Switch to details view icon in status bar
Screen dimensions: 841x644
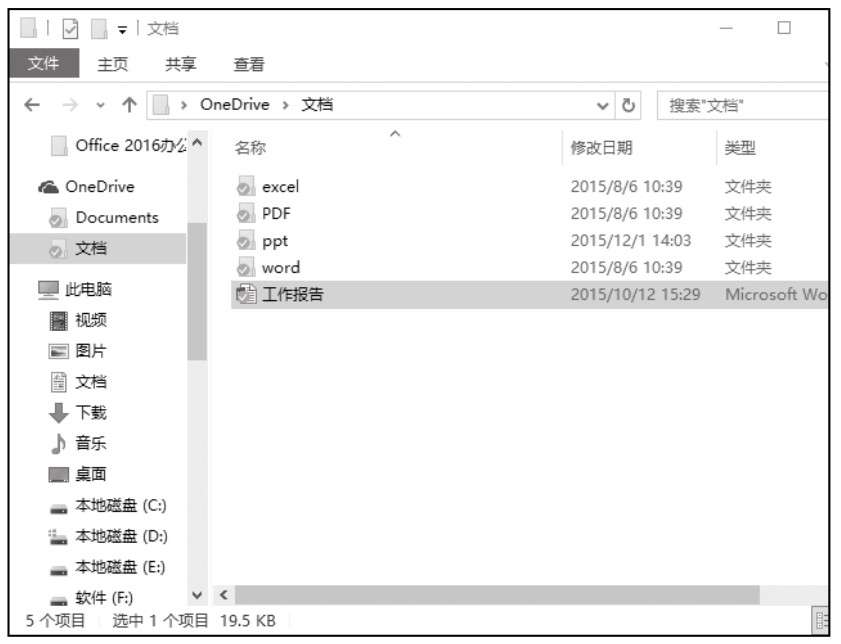821,621
